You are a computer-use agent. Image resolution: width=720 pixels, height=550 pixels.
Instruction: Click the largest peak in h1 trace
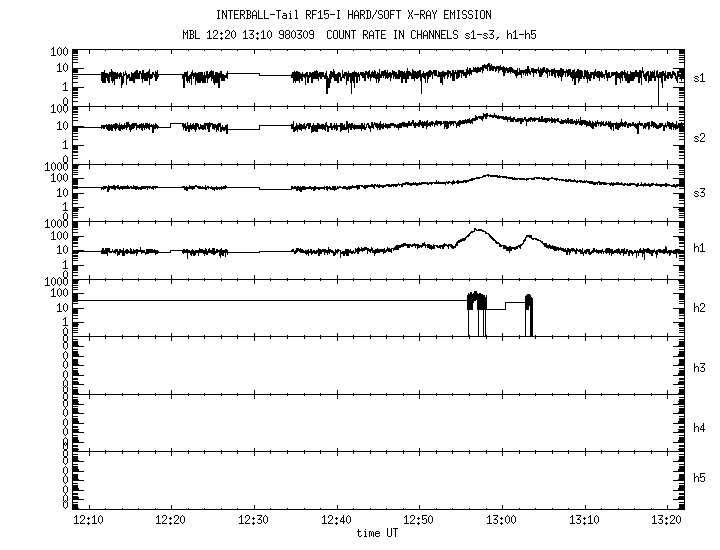tap(478, 231)
